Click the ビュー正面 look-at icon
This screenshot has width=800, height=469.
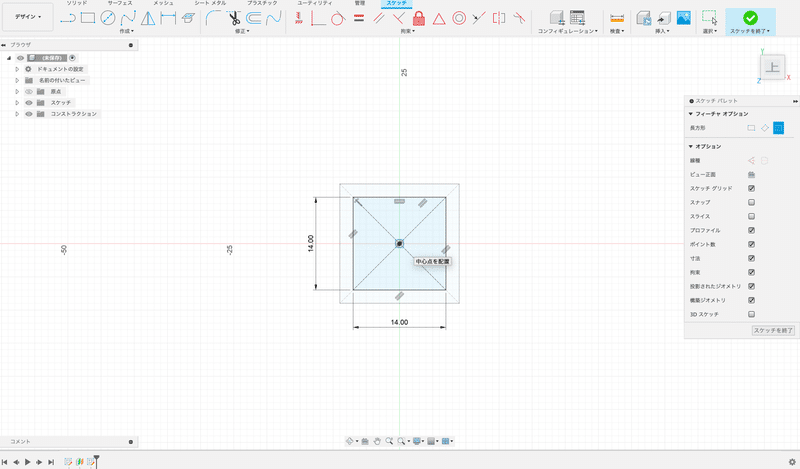pos(751,175)
